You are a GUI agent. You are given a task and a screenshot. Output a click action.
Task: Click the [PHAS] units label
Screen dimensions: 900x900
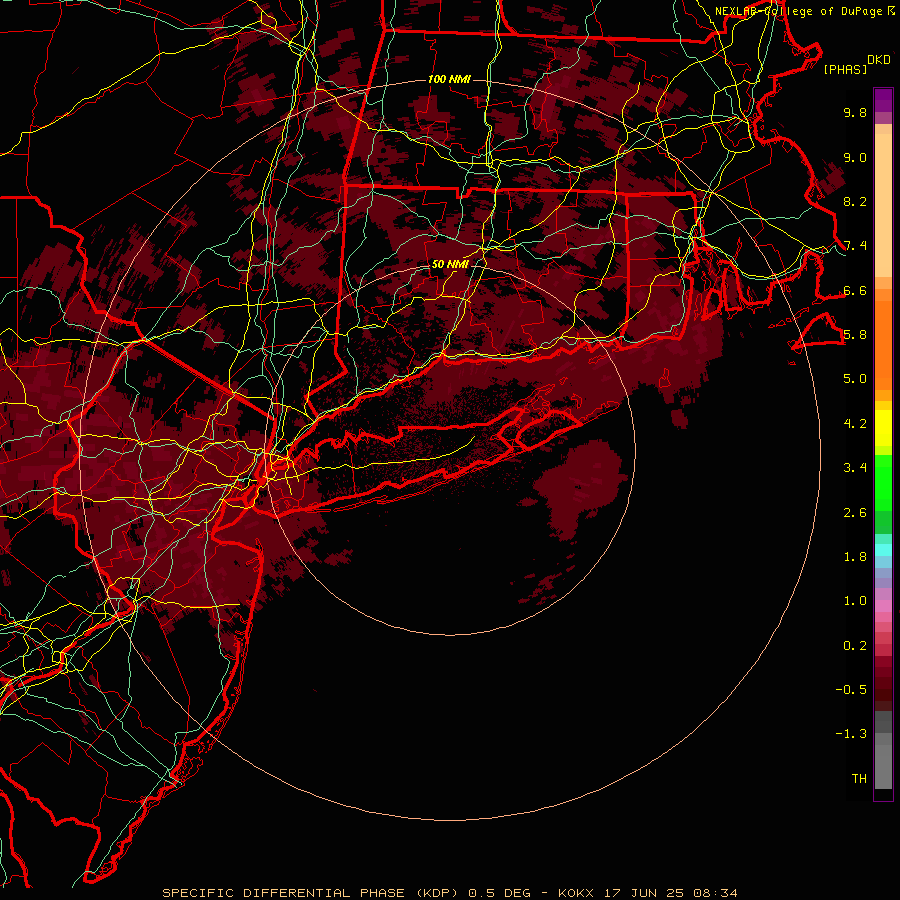[x=845, y=69]
